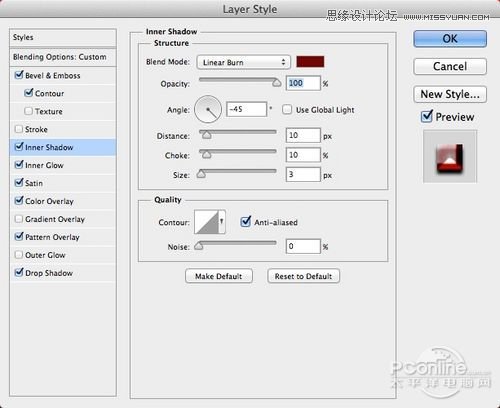Open the dark red shadow color swatch
Viewport: 500px width, 408px height.
[310, 62]
